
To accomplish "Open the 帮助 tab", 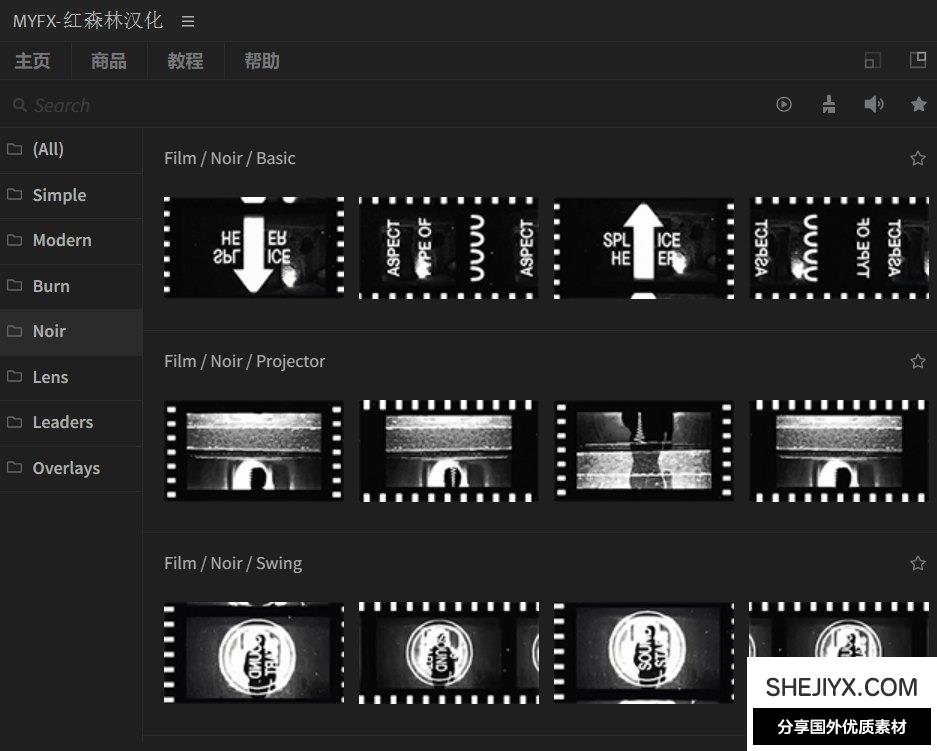I will [262, 61].
